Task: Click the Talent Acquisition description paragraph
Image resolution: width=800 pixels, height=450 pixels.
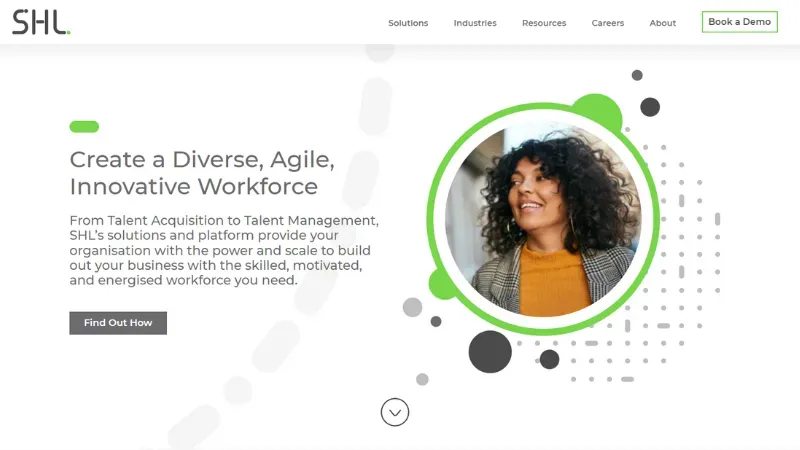Action: (x=224, y=250)
